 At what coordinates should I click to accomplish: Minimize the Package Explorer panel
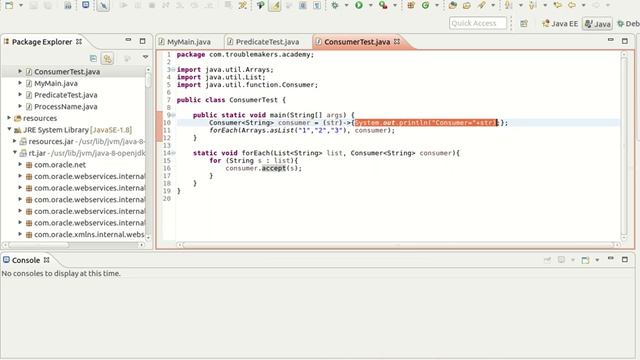point(128,40)
